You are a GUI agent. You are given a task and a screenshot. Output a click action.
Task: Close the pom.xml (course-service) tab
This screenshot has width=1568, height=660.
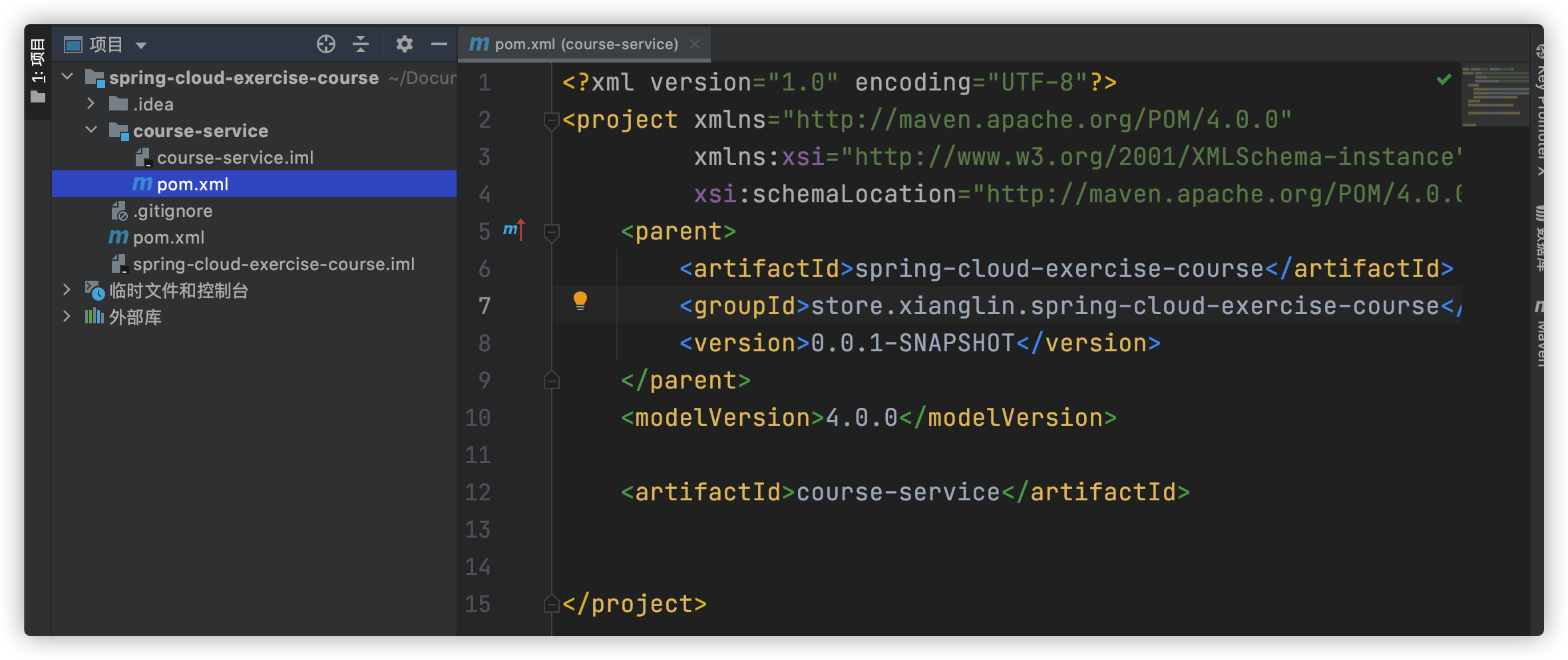point(695,44)
